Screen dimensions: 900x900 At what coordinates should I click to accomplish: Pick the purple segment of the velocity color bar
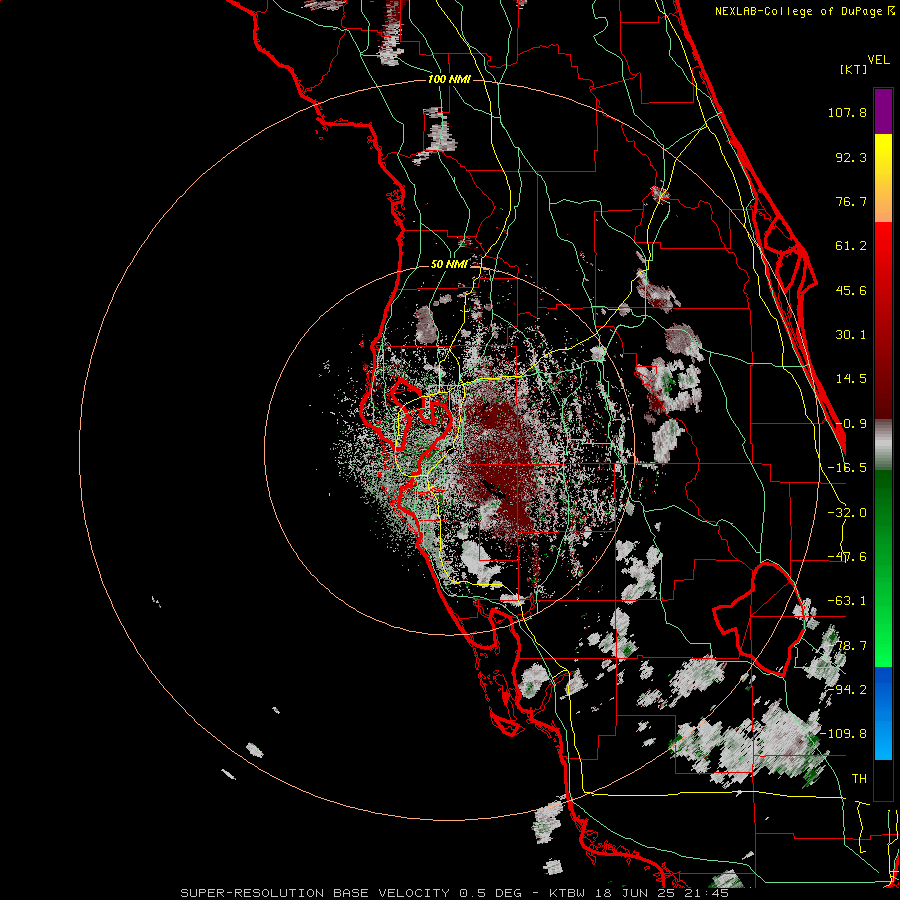point(883,111)
